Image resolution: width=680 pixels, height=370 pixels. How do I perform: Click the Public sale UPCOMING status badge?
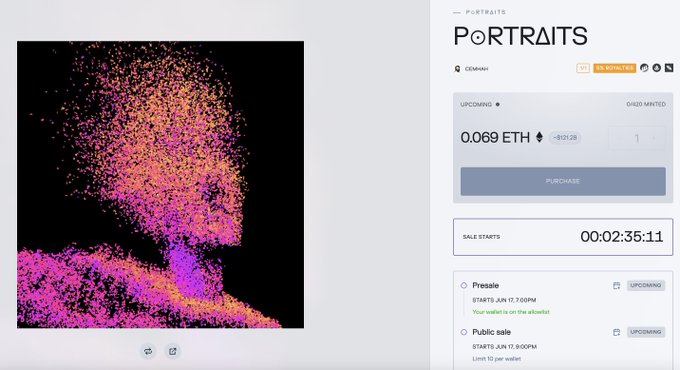(x=646, y=332)
